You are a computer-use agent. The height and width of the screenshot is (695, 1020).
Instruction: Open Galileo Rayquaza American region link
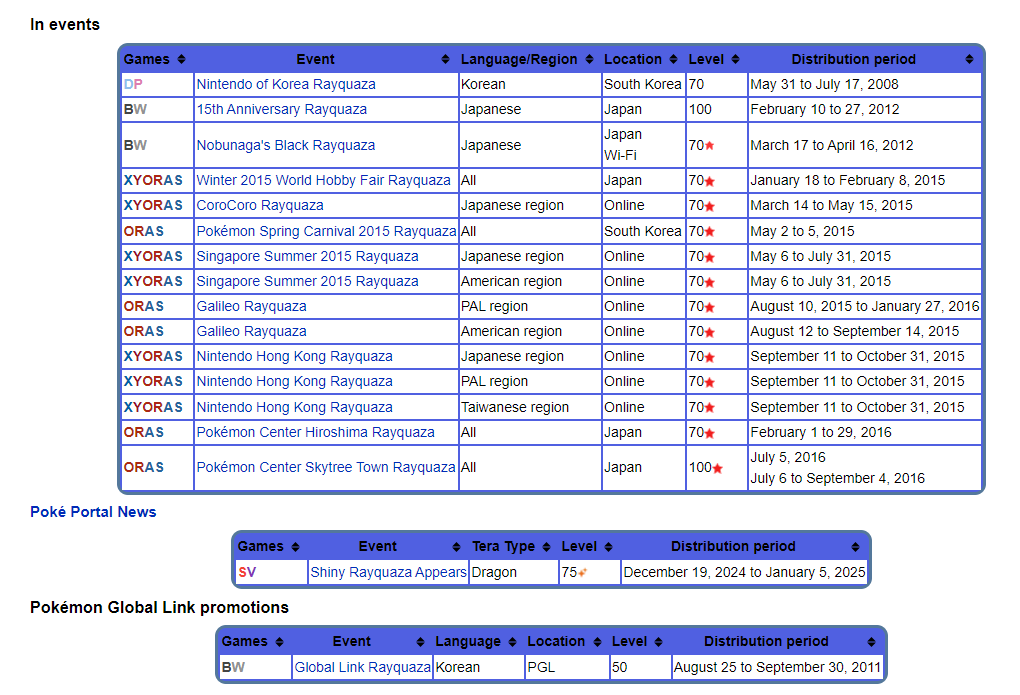tap(252, 332)
